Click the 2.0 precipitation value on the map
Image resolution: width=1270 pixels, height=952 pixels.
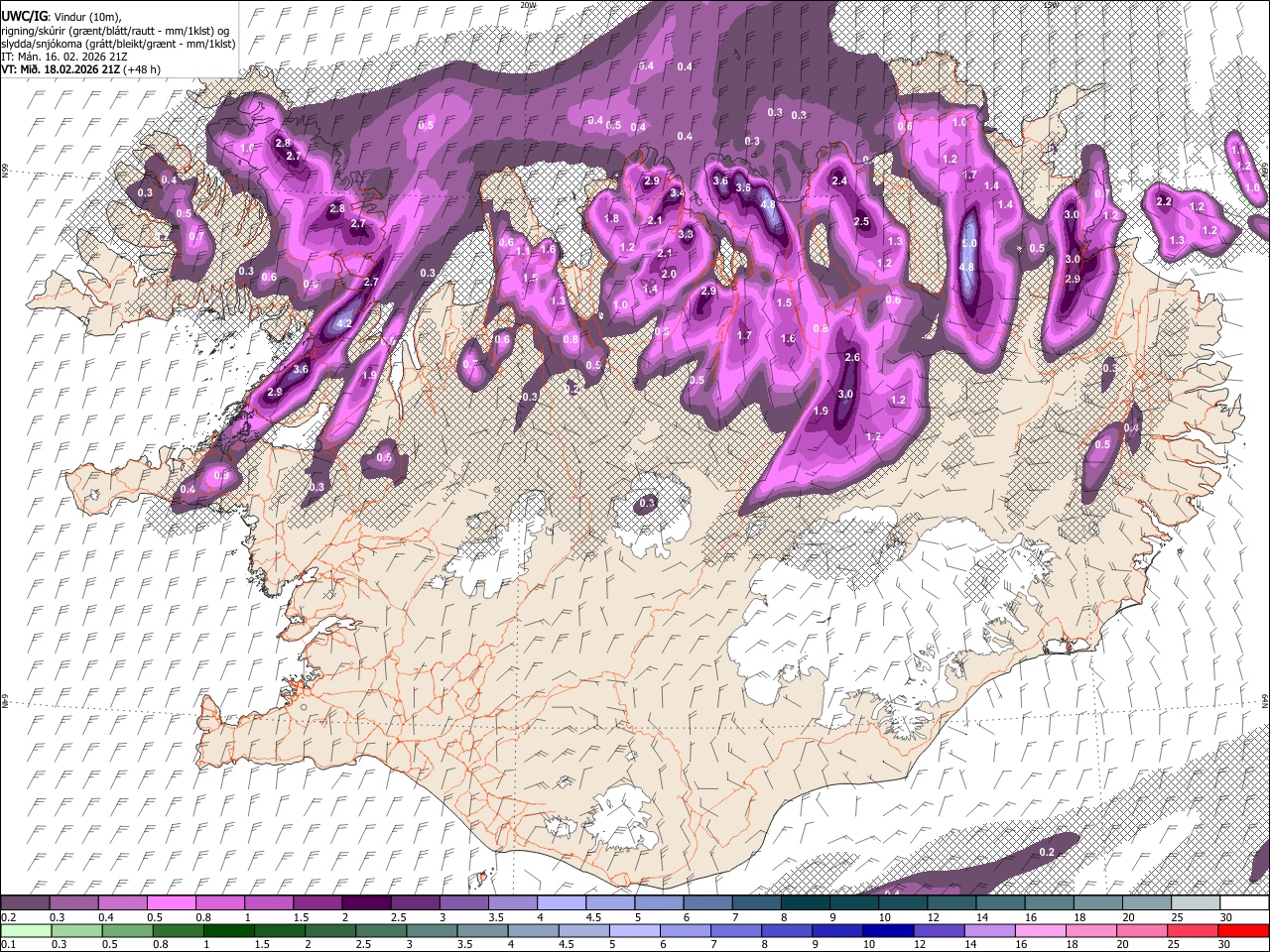click(669, 274)
